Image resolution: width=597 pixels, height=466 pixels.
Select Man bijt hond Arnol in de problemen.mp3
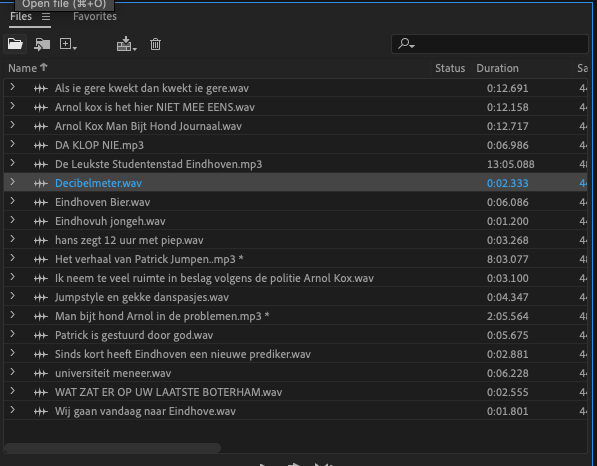pos(162,316)
